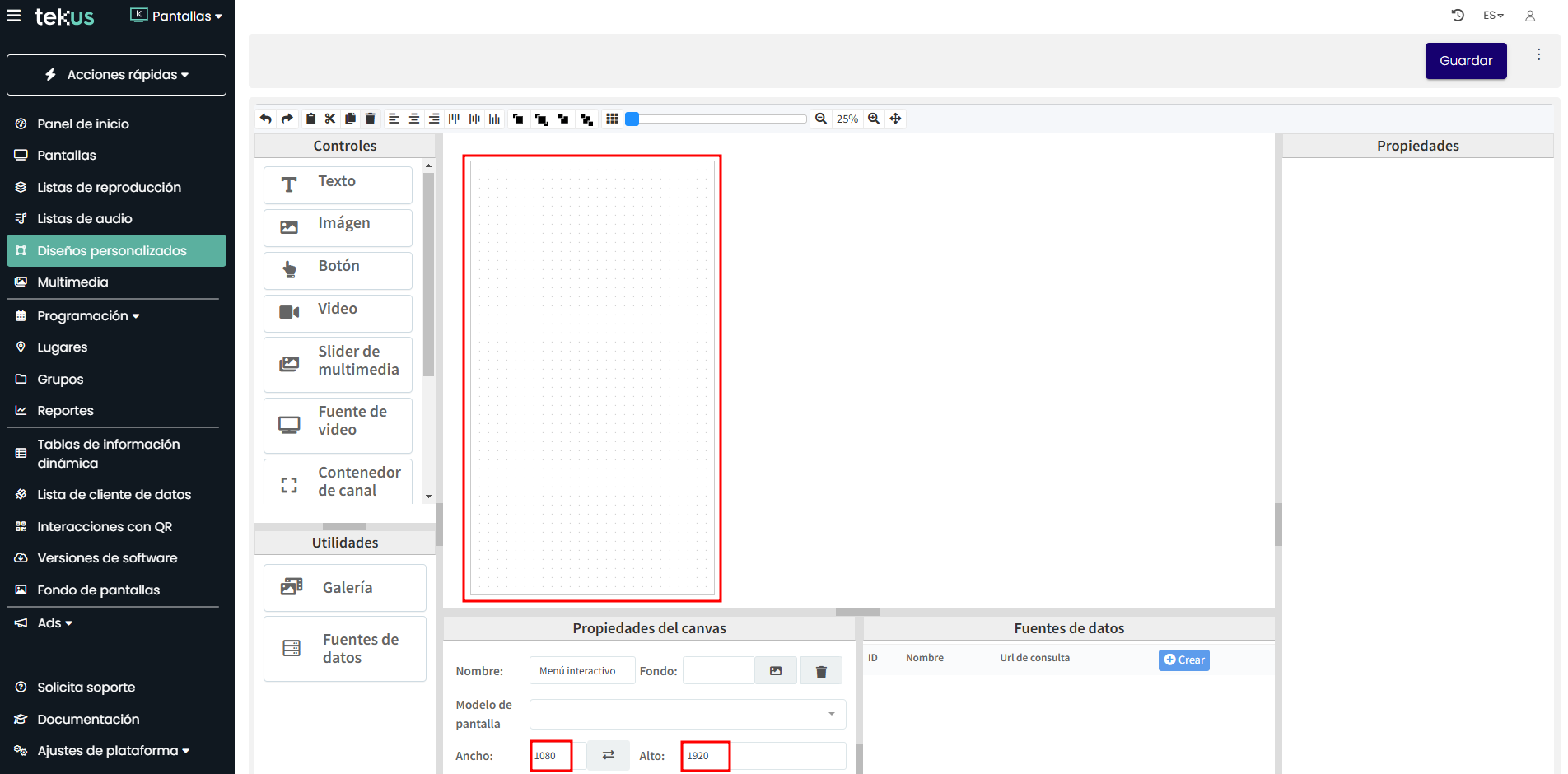Click the zoom slider handle
1568x774 pixels.
coord(632,119)
